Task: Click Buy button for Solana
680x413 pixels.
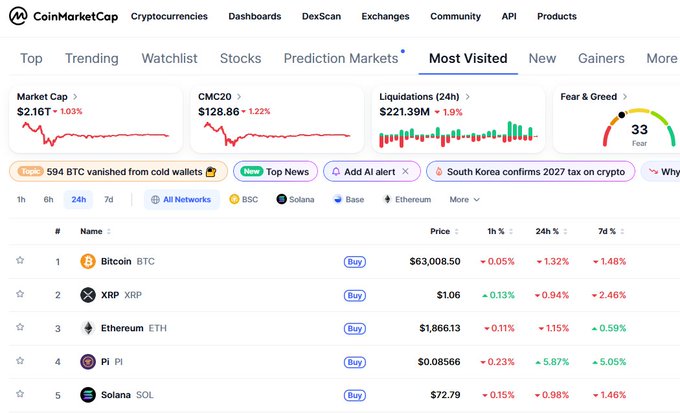Action: tap(355, 396)
